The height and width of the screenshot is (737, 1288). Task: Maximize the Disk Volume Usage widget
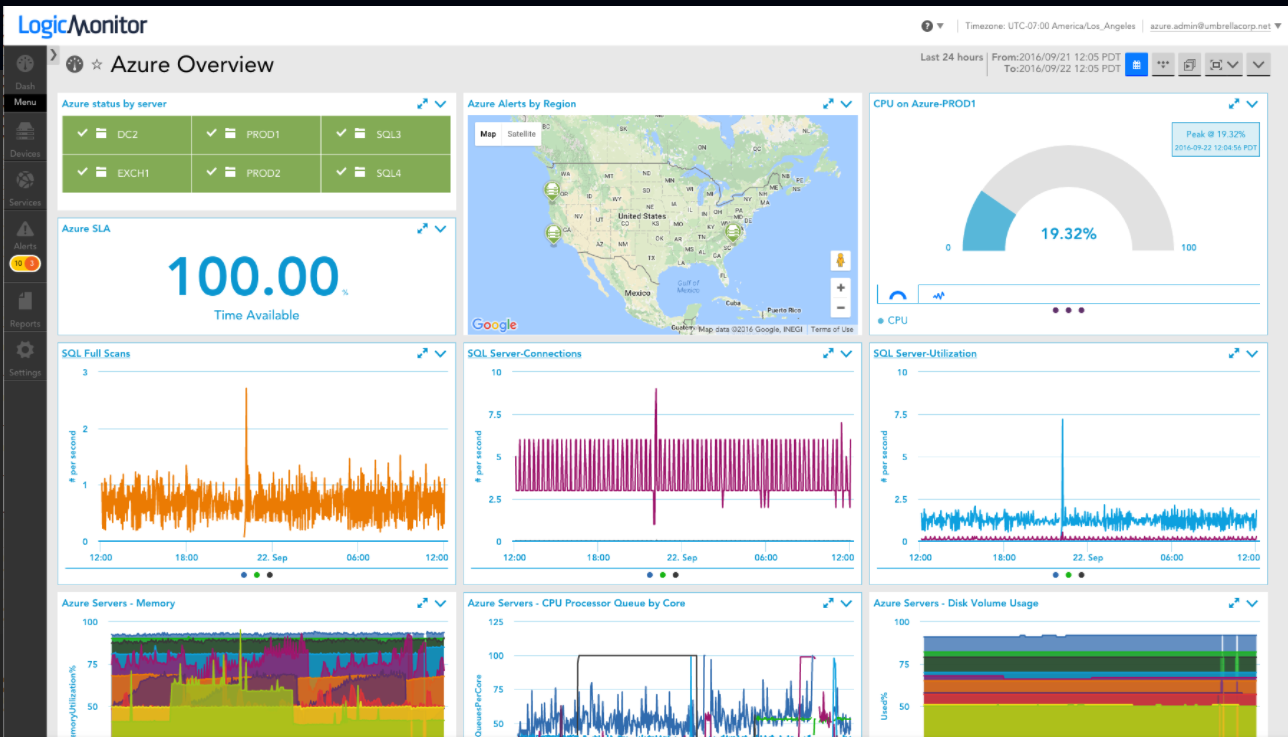[x=1235, y=603]
